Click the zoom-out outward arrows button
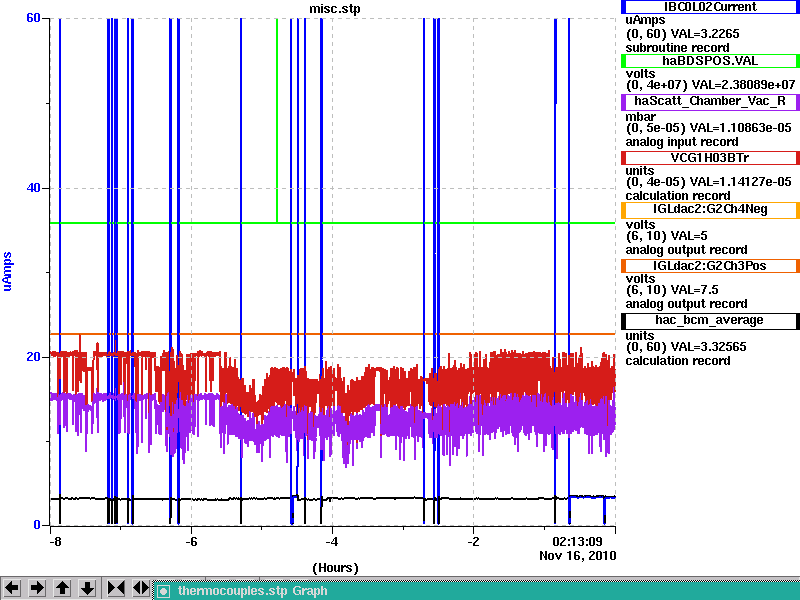 point(141,588)
